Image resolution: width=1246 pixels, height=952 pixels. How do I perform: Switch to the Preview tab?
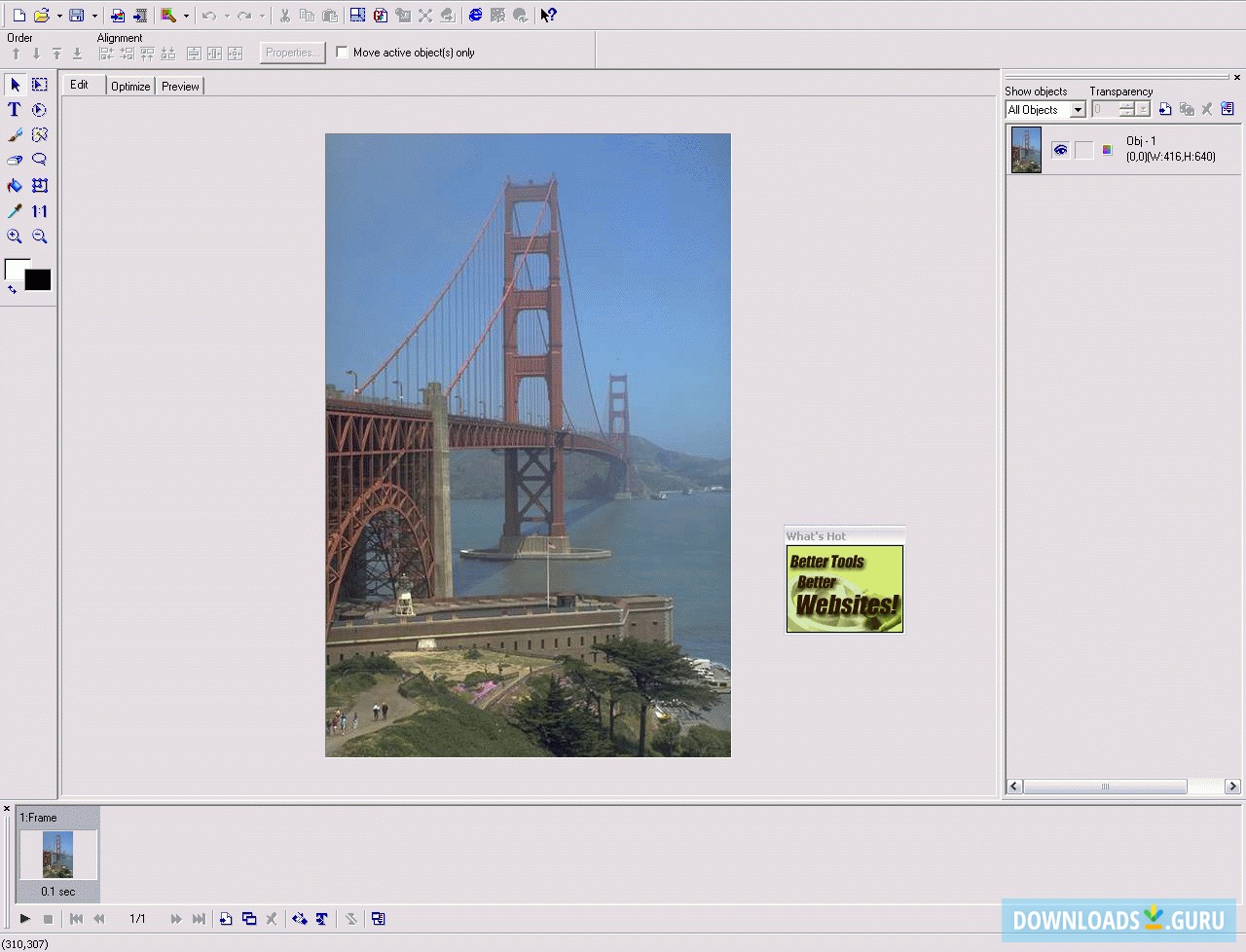click(180, 87)
